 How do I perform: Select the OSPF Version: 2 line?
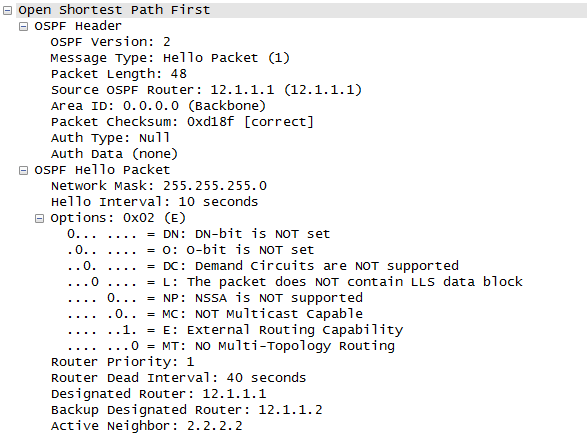(110, 42)
